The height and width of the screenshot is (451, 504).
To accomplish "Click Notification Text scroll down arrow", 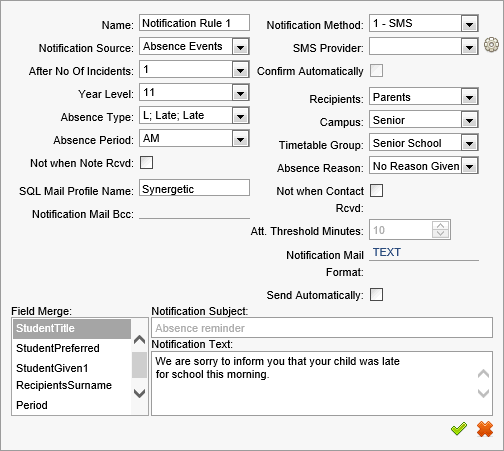I will click(483, 393).
